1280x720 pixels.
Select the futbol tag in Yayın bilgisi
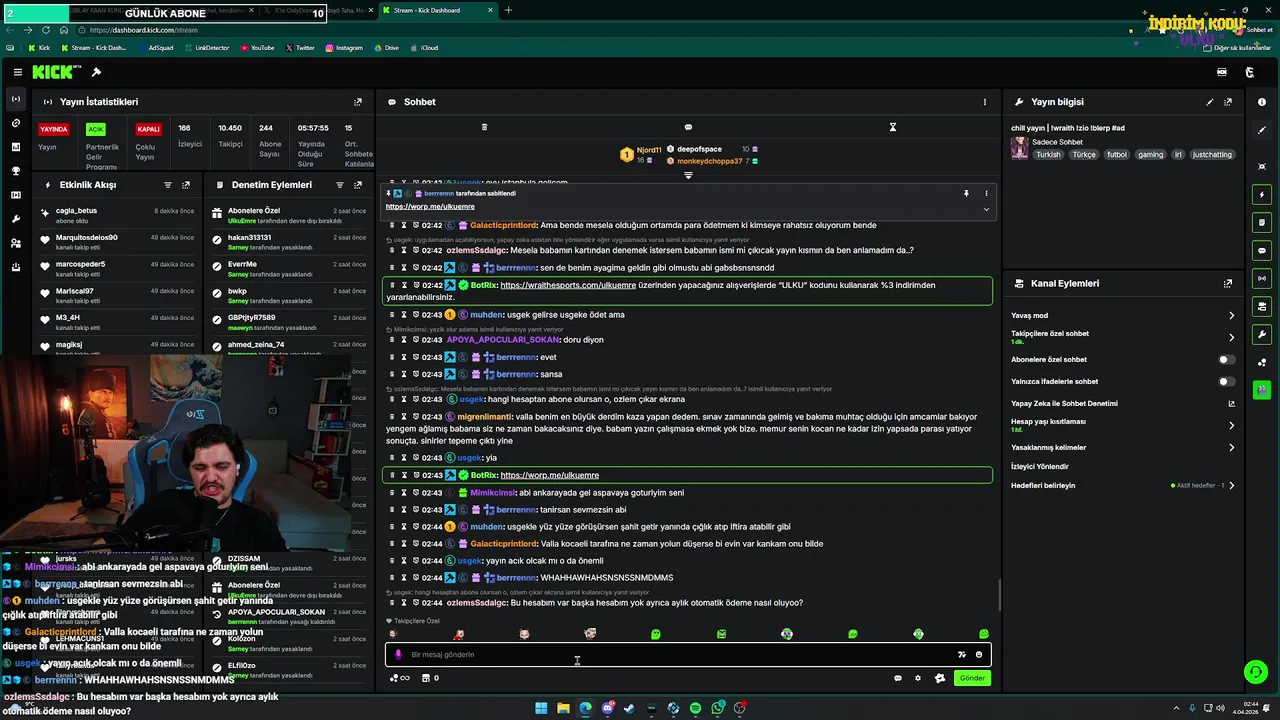[x=1117, y=155]
